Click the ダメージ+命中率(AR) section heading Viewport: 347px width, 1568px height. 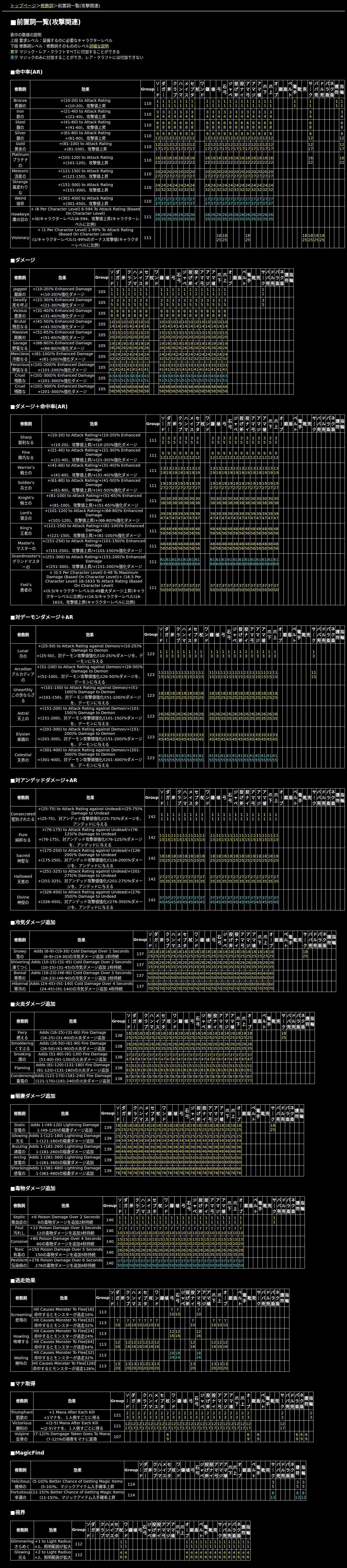pyautogui.click(x=39, y=407)
